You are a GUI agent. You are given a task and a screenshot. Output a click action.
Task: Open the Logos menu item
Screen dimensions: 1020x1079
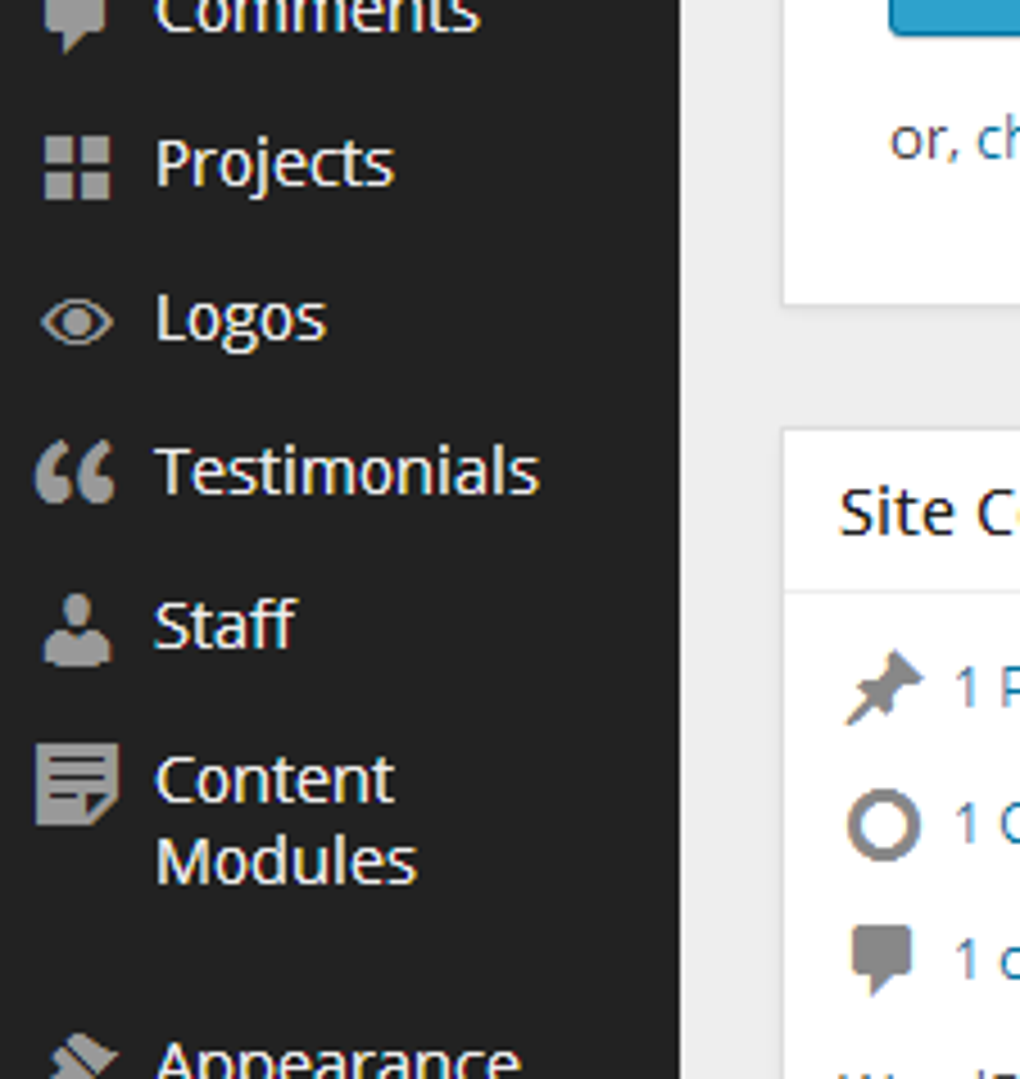point(241,320)
